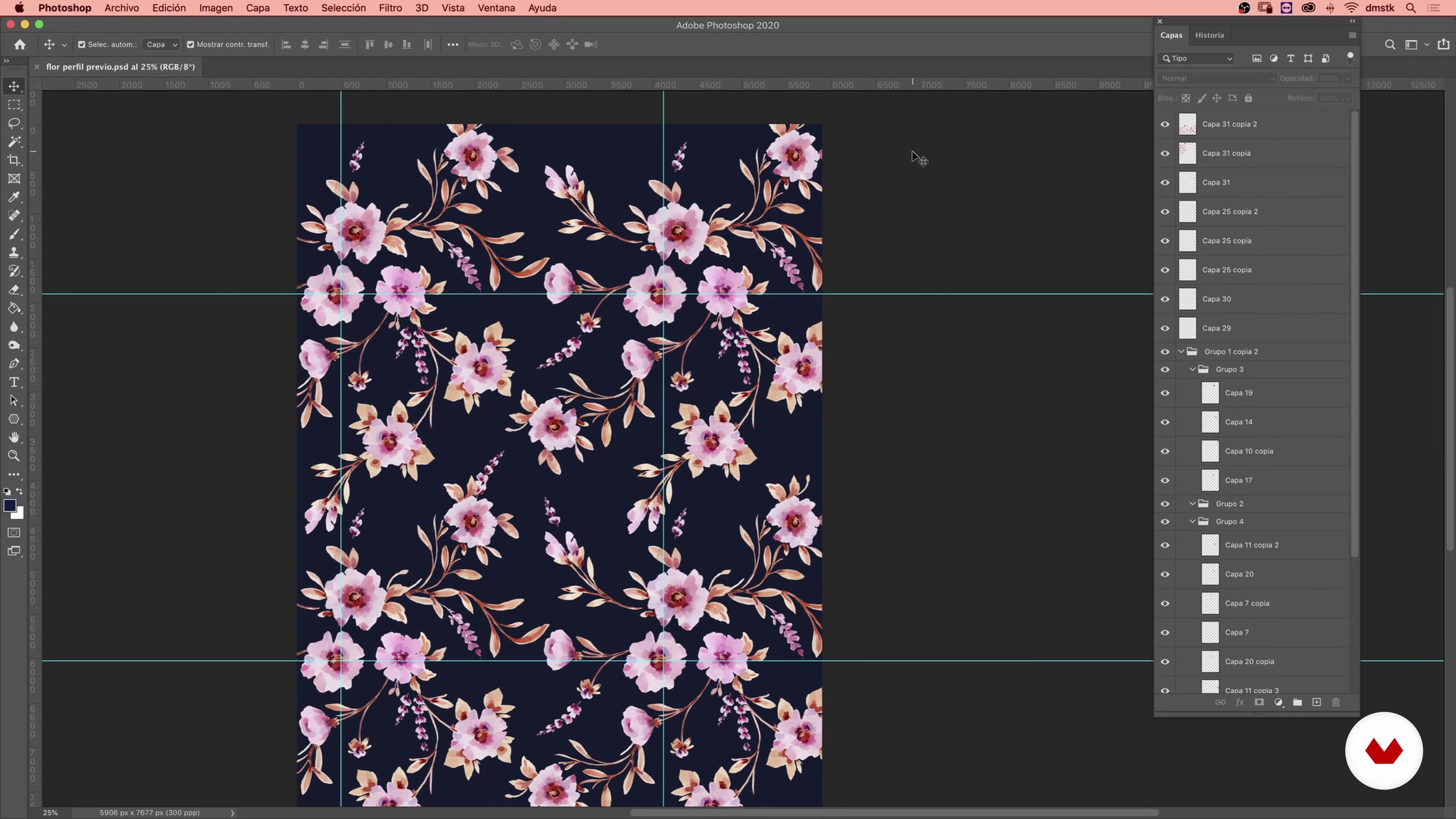Open layer effects fx menu
Image resolution: width=1456 pixels, height=819 pixels.
click(1239, 702)
